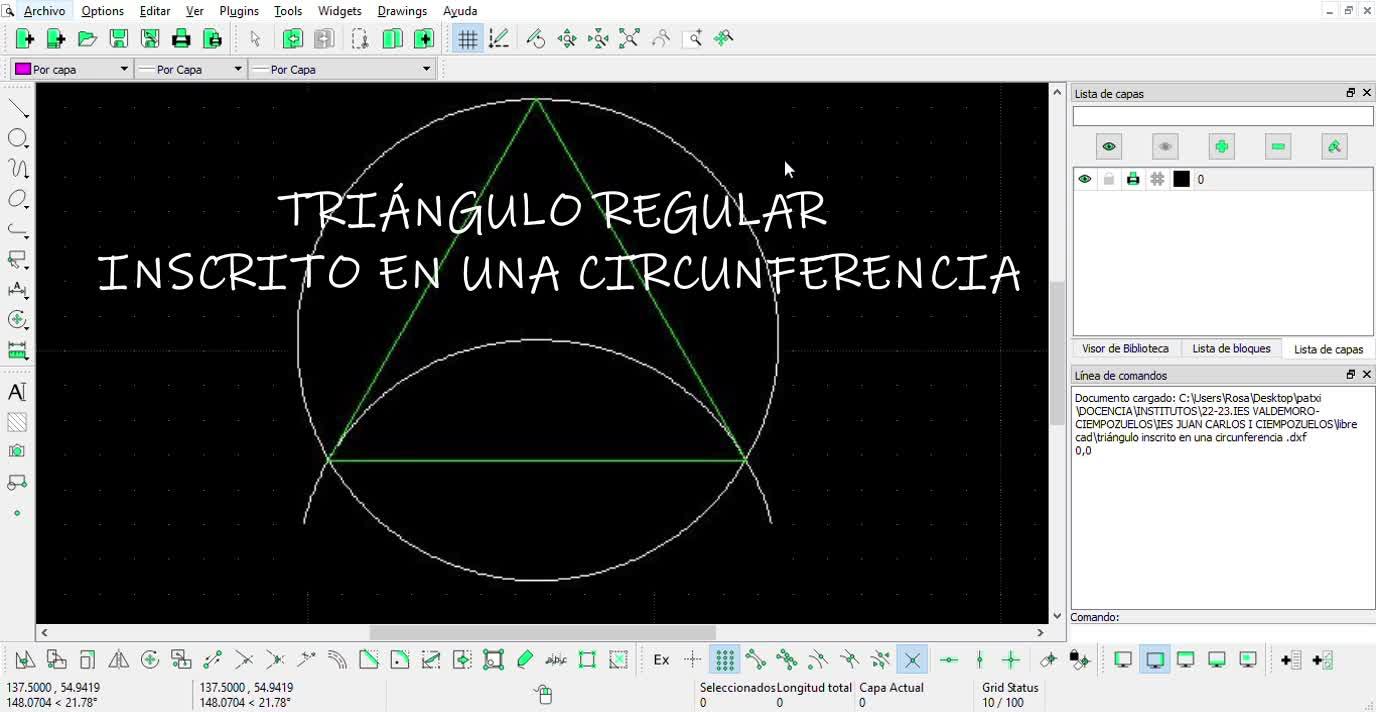Click the black color swatch of layer 0
The width and height of the screenshot is (1376, 712).
(x=1181, y=179)
